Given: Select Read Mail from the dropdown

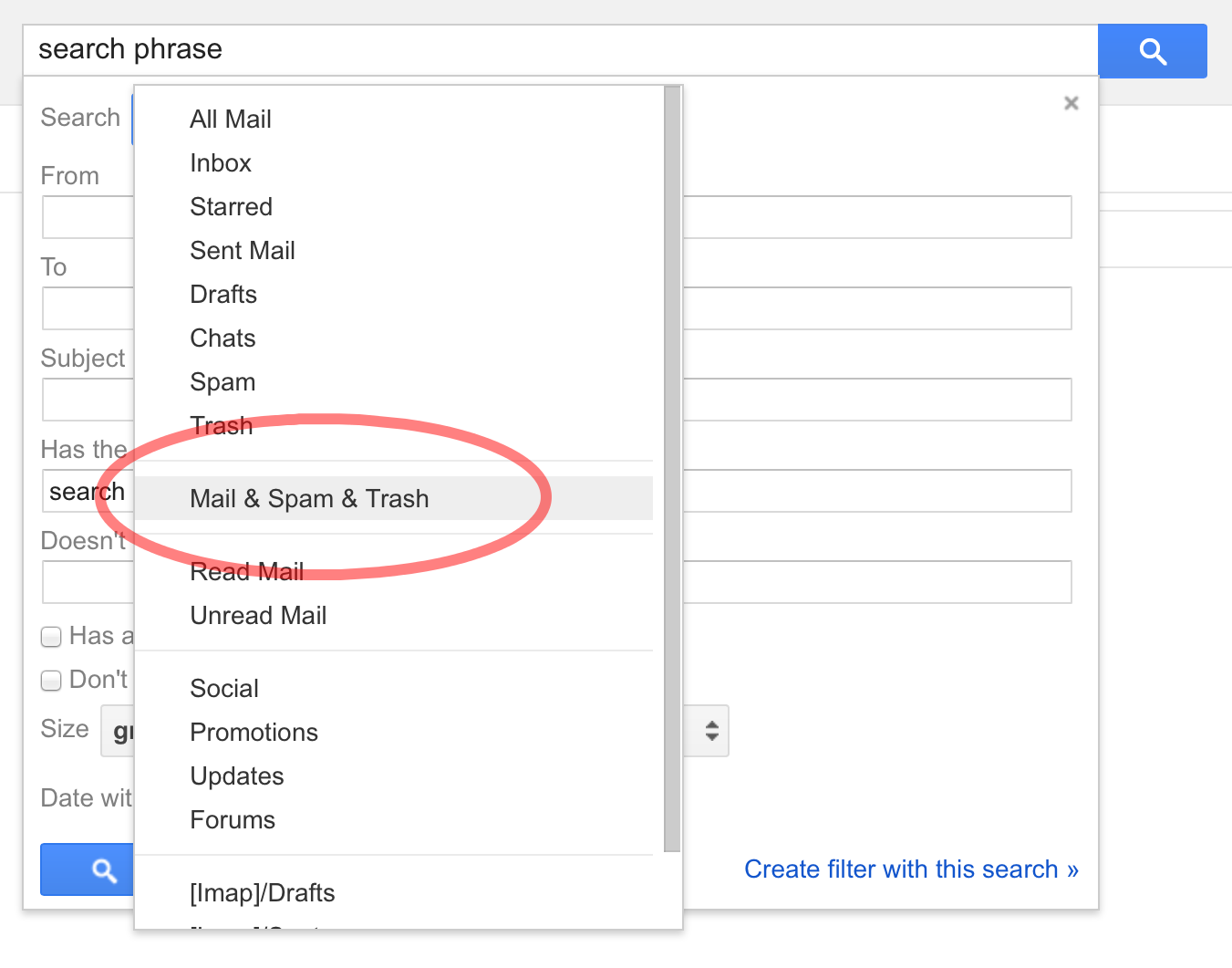Looking at the screenshot, I should [x=247, y=571].
